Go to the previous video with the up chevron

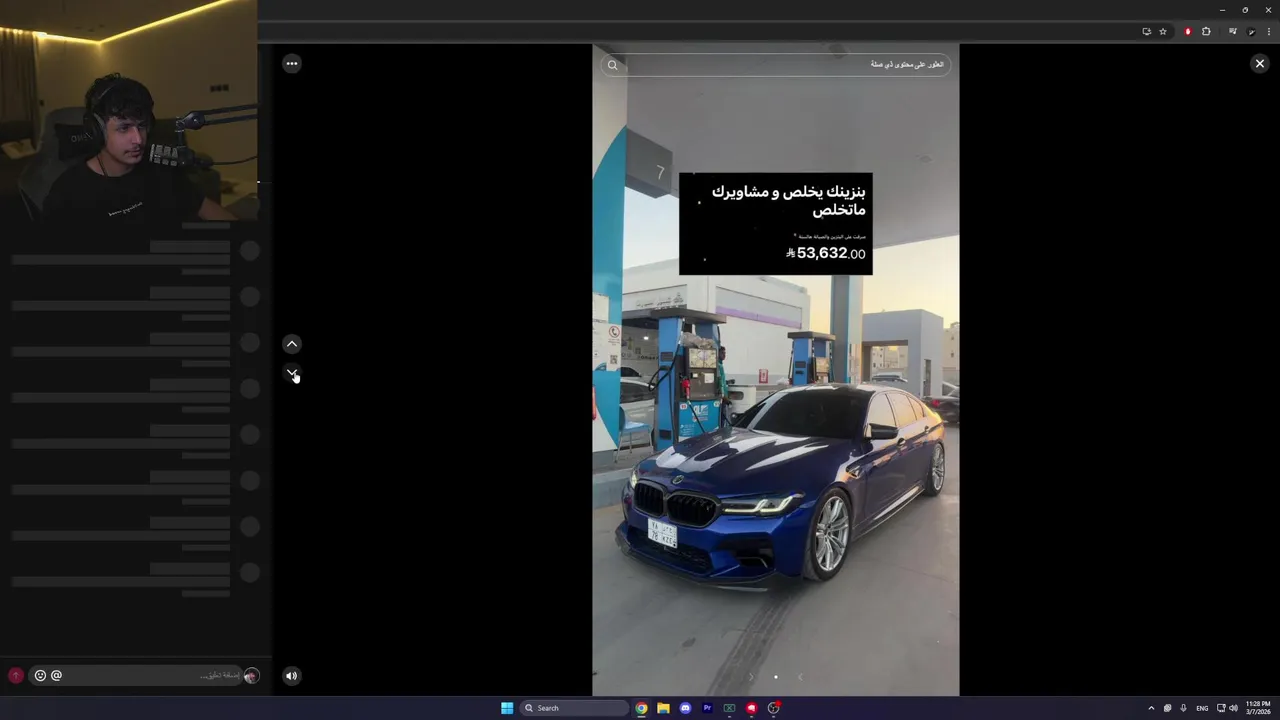coord(291,344)
